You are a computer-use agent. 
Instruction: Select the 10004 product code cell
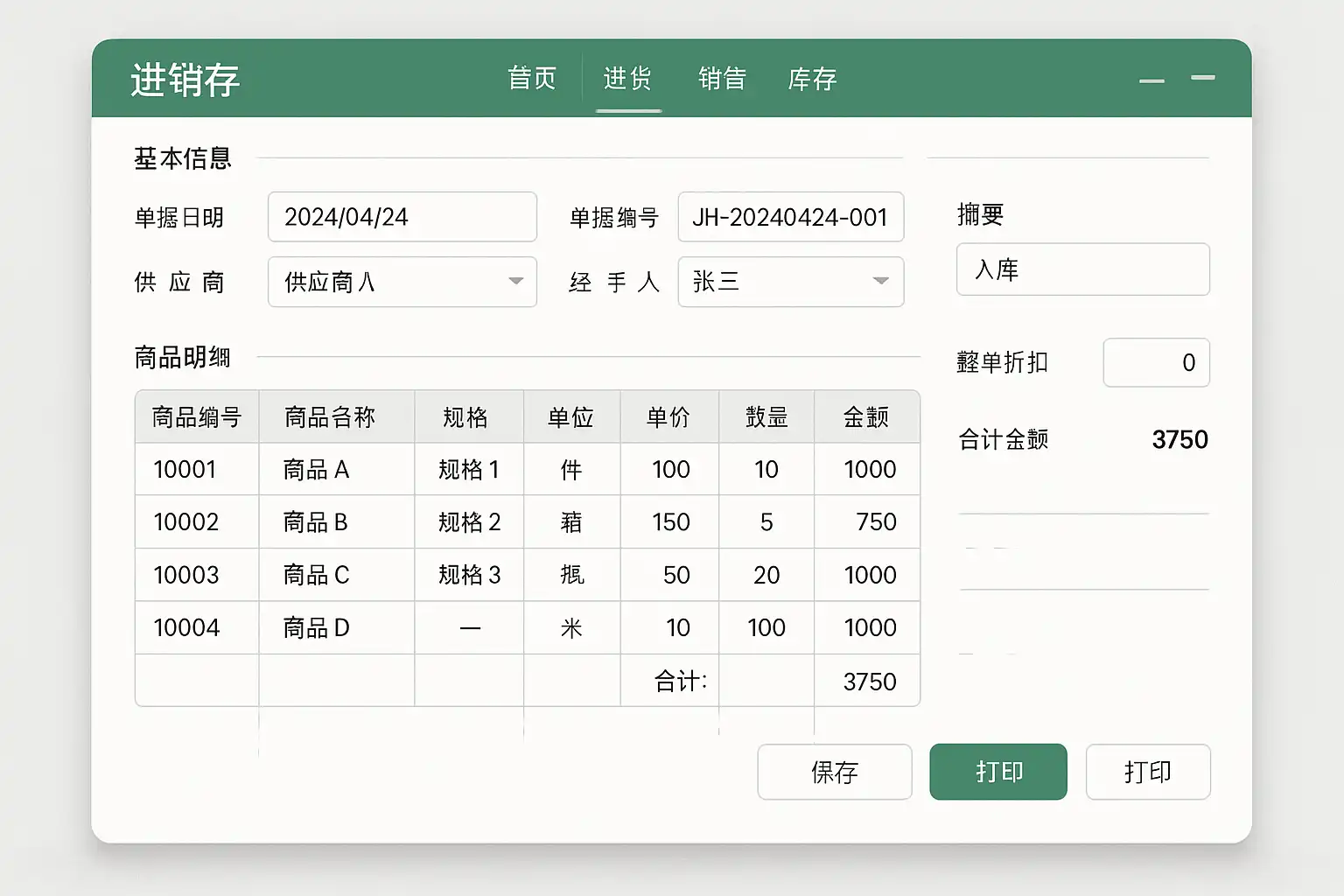(196, 627)
